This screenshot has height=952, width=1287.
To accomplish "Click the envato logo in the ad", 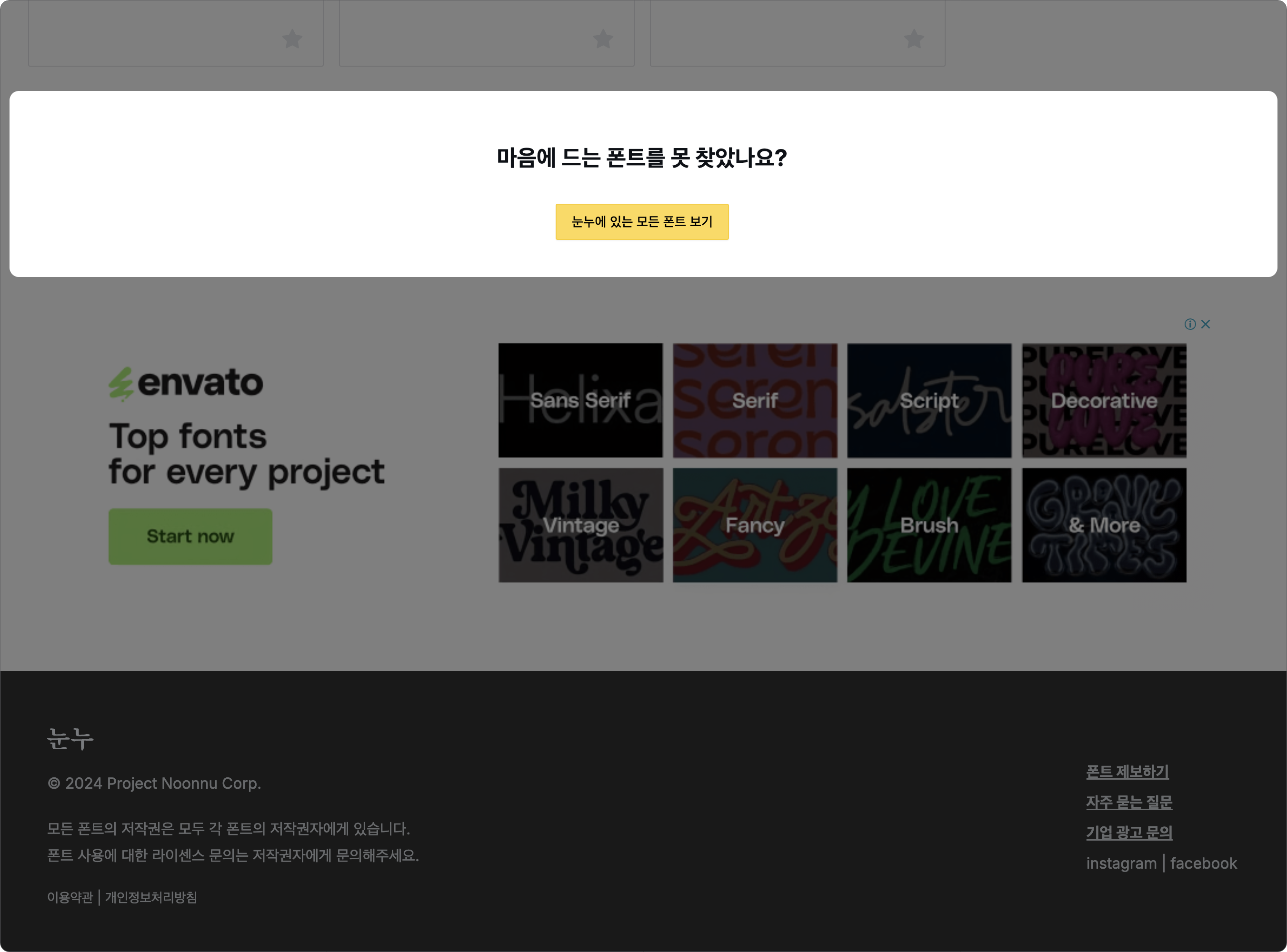I will tap(186, 383).
